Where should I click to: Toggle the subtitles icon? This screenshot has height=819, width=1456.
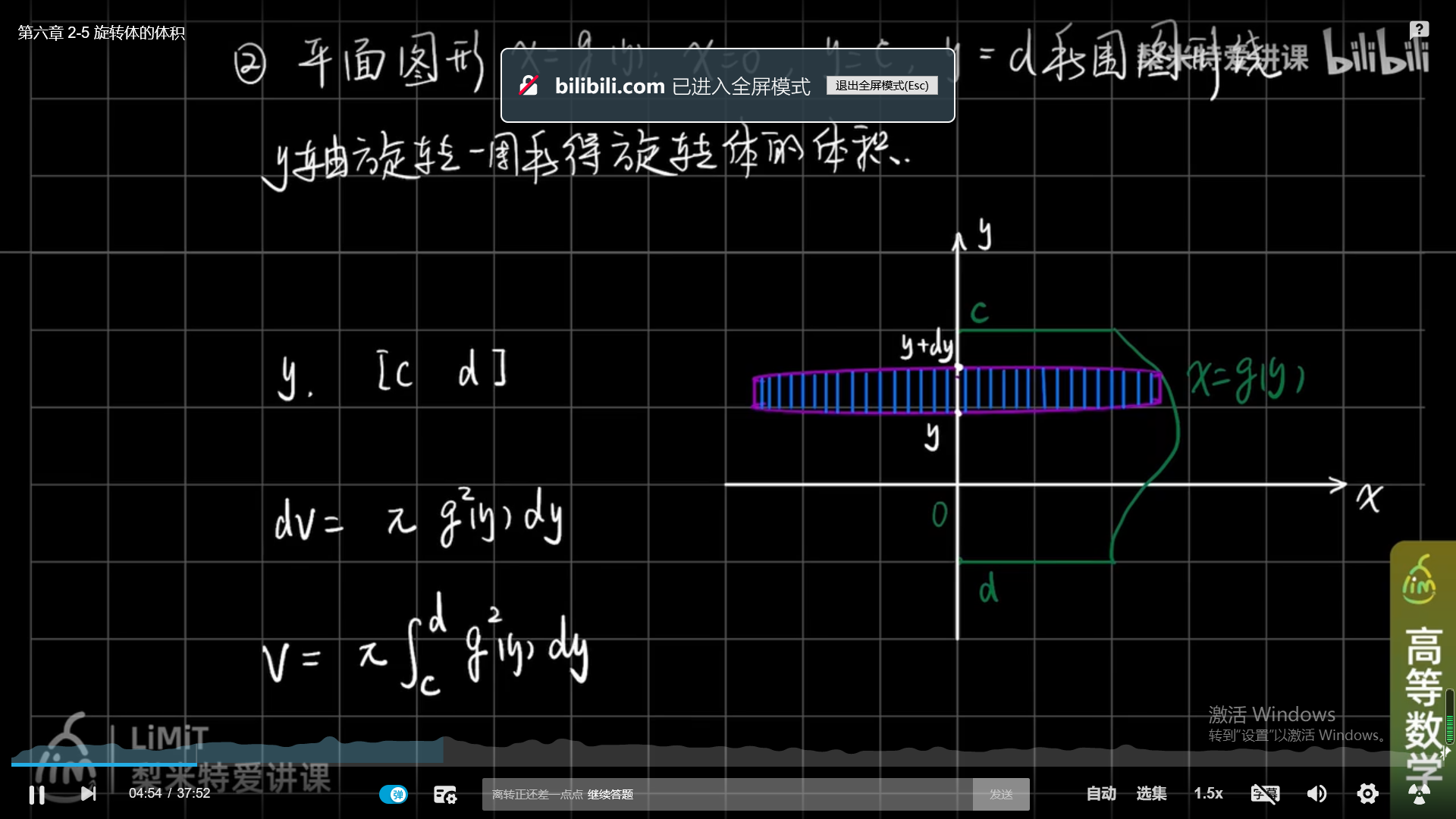coord(1265,793)
